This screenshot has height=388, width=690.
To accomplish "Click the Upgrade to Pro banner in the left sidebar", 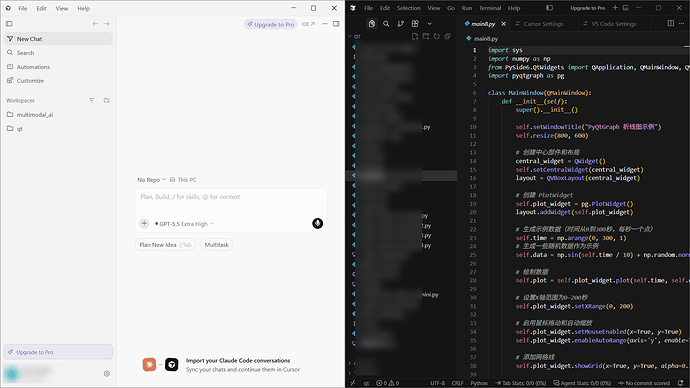I will click(x=58, y=352).
